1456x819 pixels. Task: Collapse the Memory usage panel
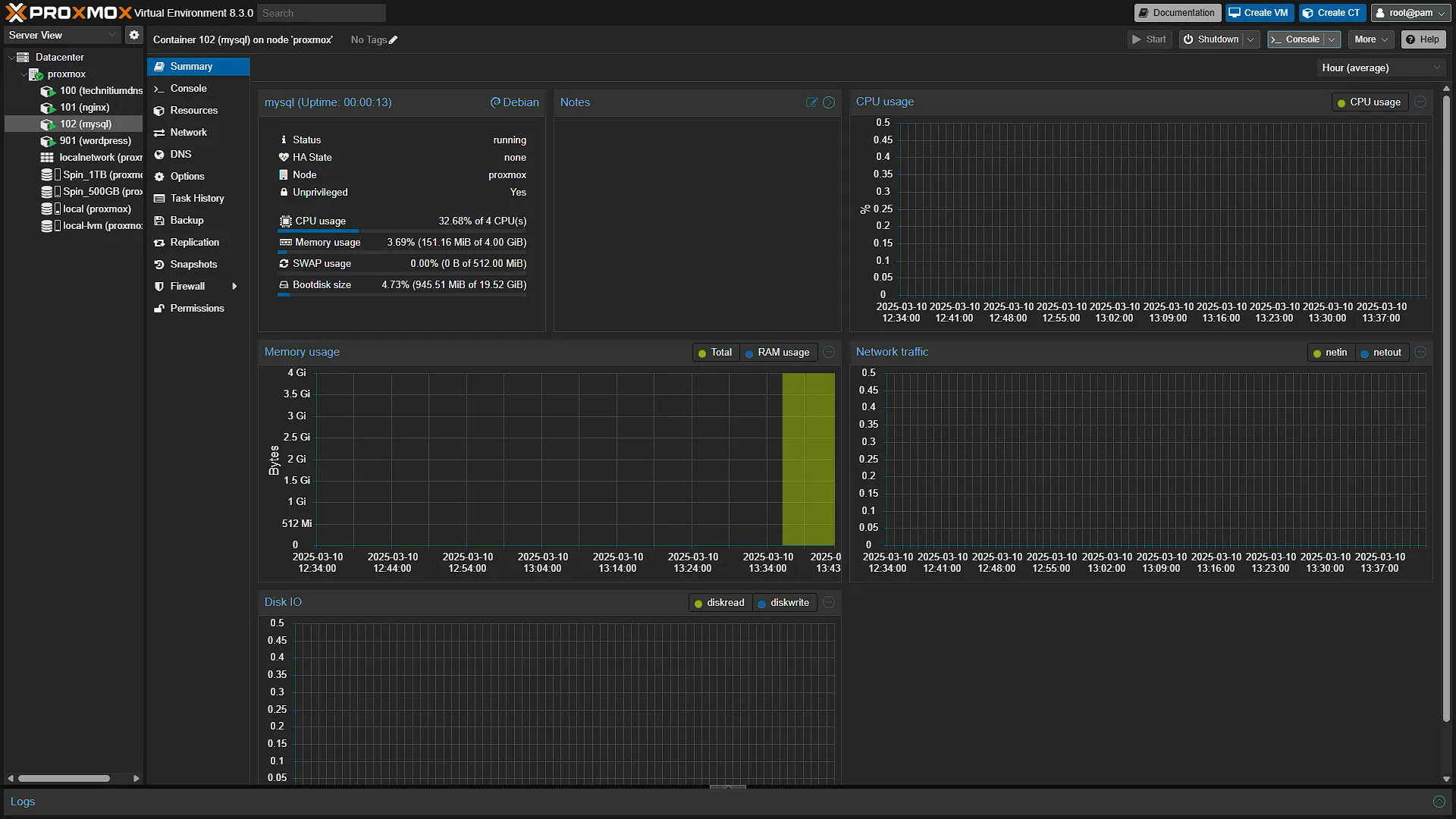pyautogui.click(x=829, y=352)
